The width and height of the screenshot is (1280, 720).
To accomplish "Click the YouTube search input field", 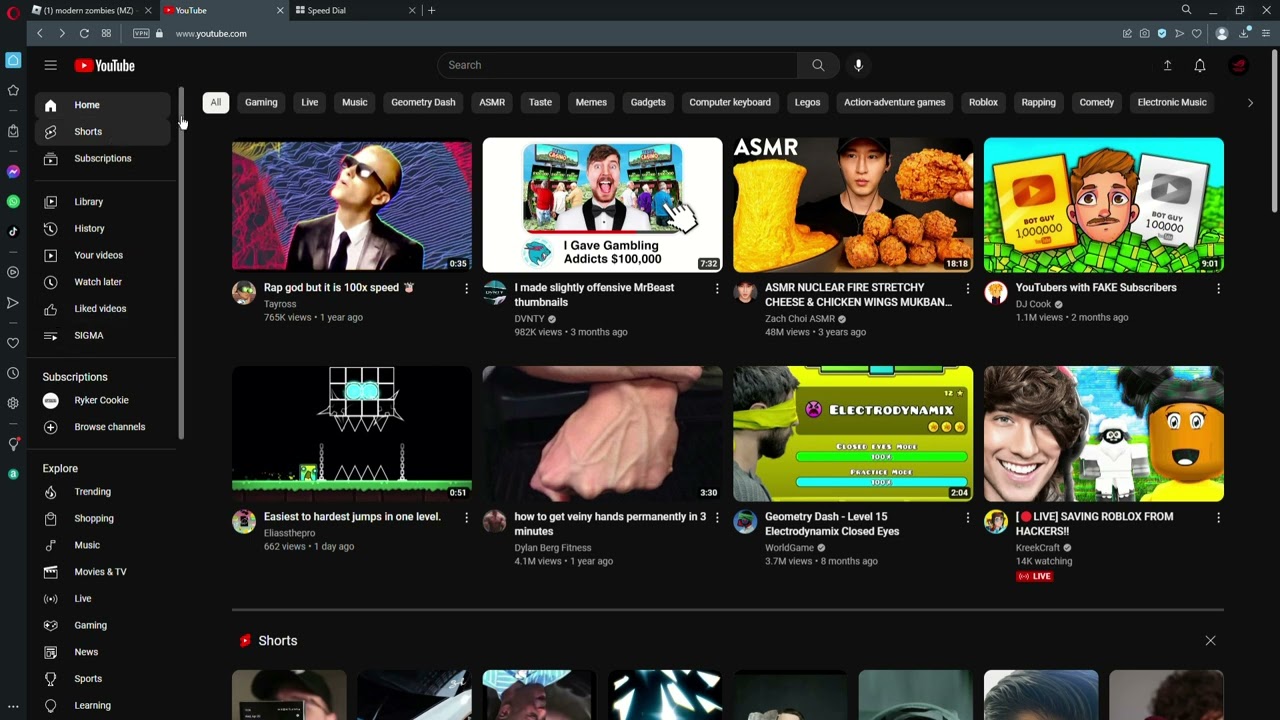I will coord(617,65).
